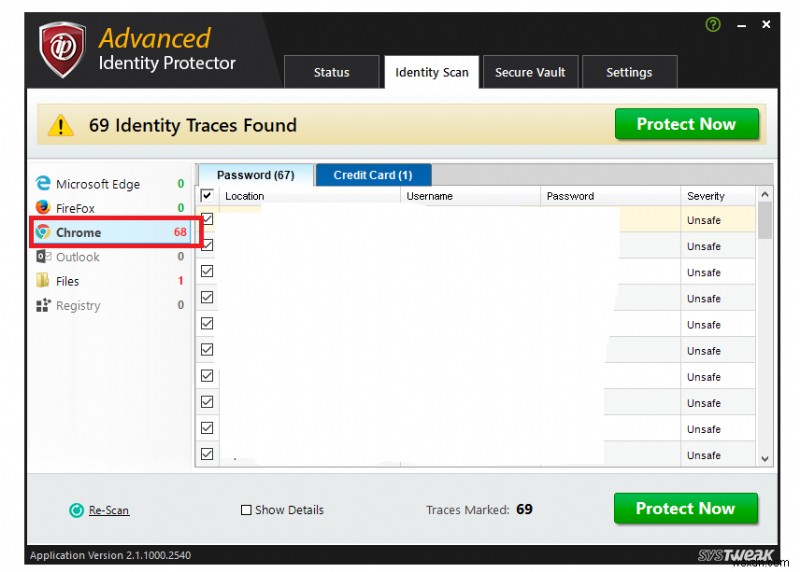
Task: Minimize the Identity Protector window
Action: click(x=741, y=25)
